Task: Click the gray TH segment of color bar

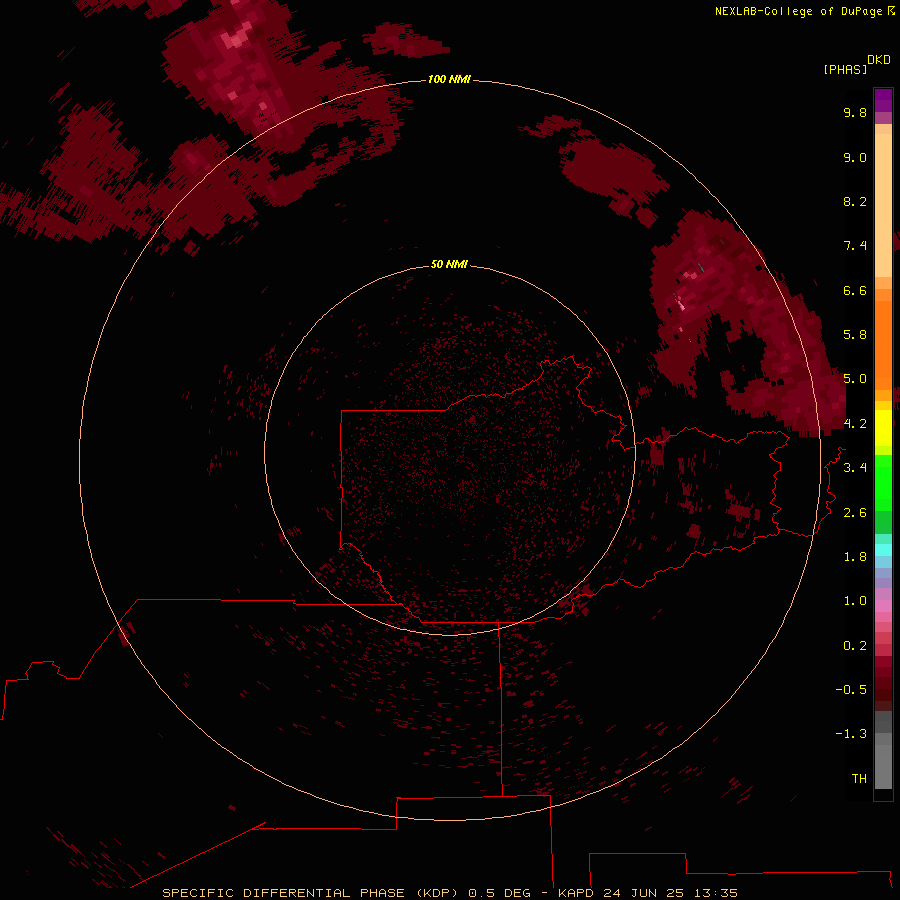Action: (x=883, y=766)
